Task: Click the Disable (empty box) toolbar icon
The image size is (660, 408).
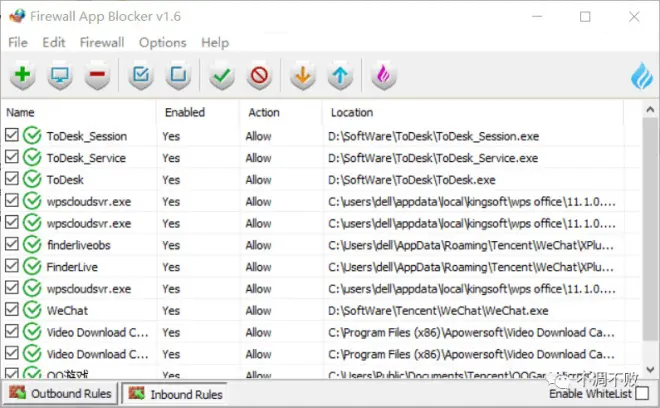Action: coord(178,76)
